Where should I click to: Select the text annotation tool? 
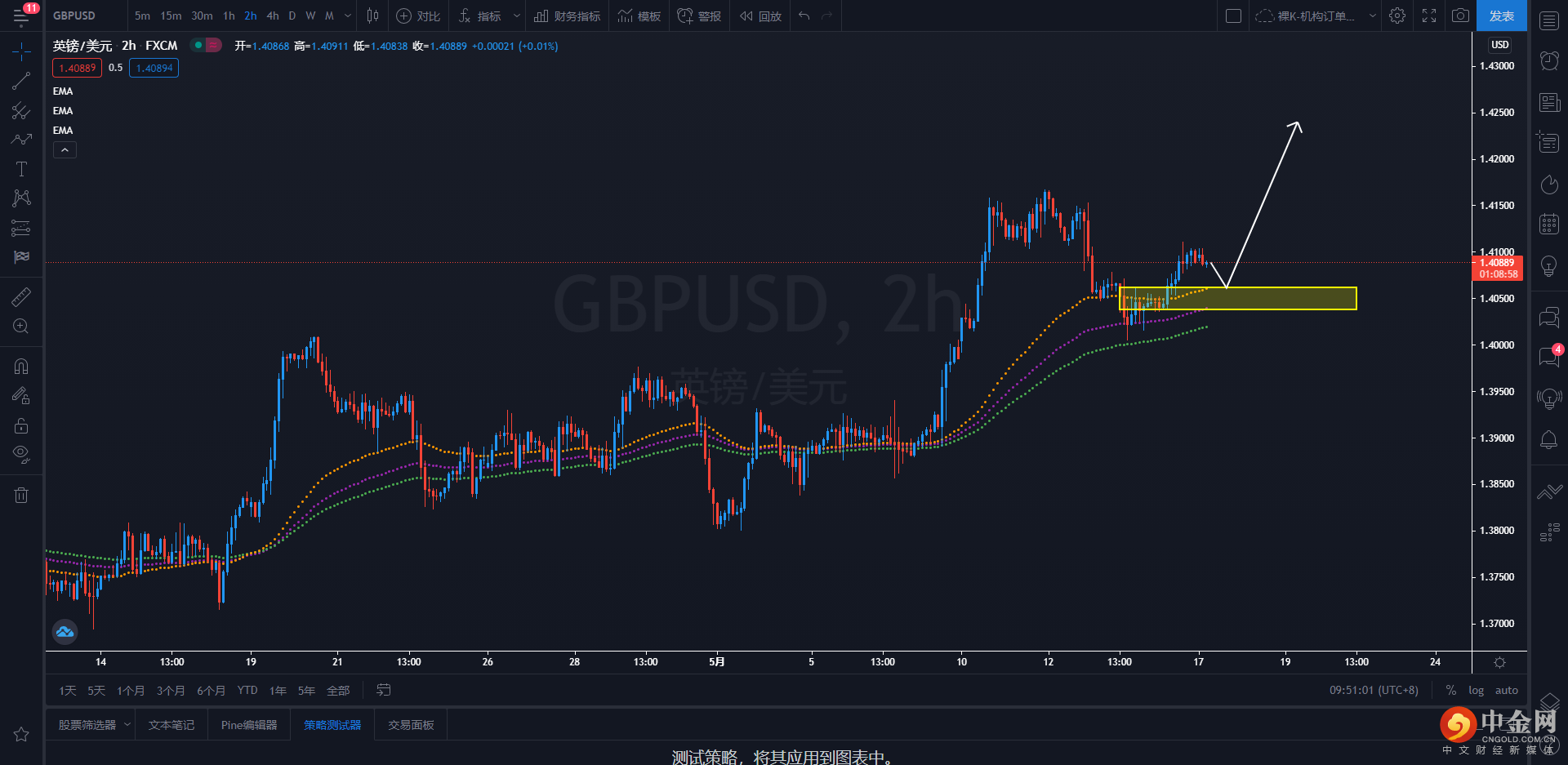point(21,169)
